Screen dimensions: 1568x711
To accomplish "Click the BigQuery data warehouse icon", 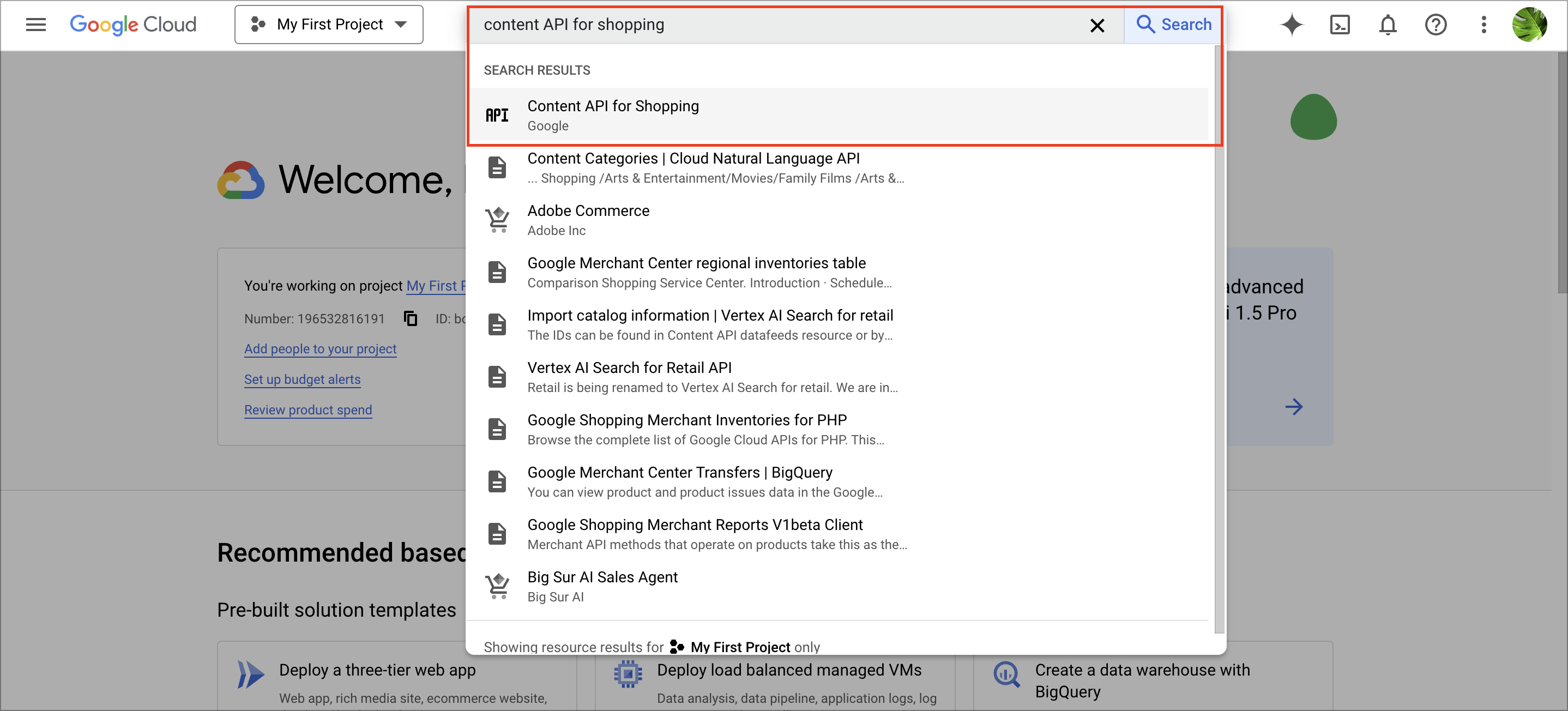I will [x=1006, y=674].
